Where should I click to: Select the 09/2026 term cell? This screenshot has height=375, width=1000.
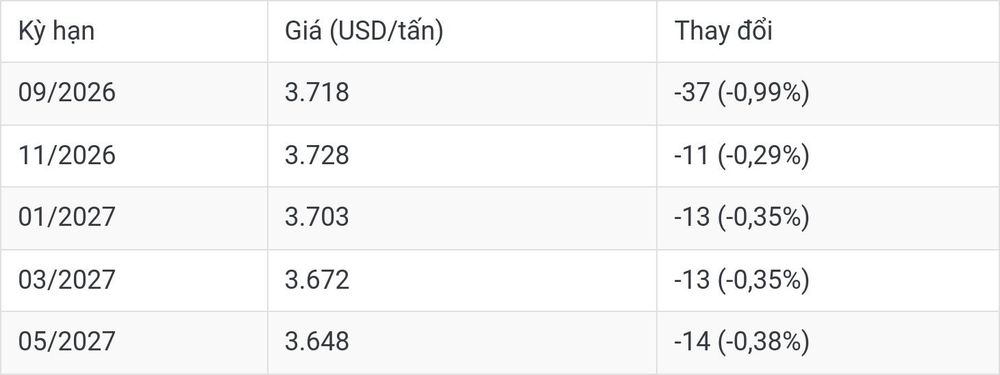coord(67,93)
